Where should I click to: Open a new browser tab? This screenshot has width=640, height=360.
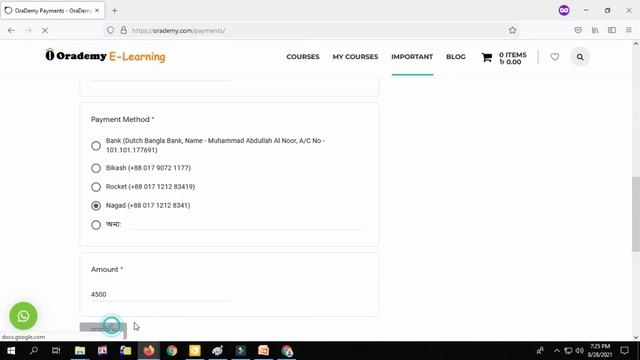115,11
